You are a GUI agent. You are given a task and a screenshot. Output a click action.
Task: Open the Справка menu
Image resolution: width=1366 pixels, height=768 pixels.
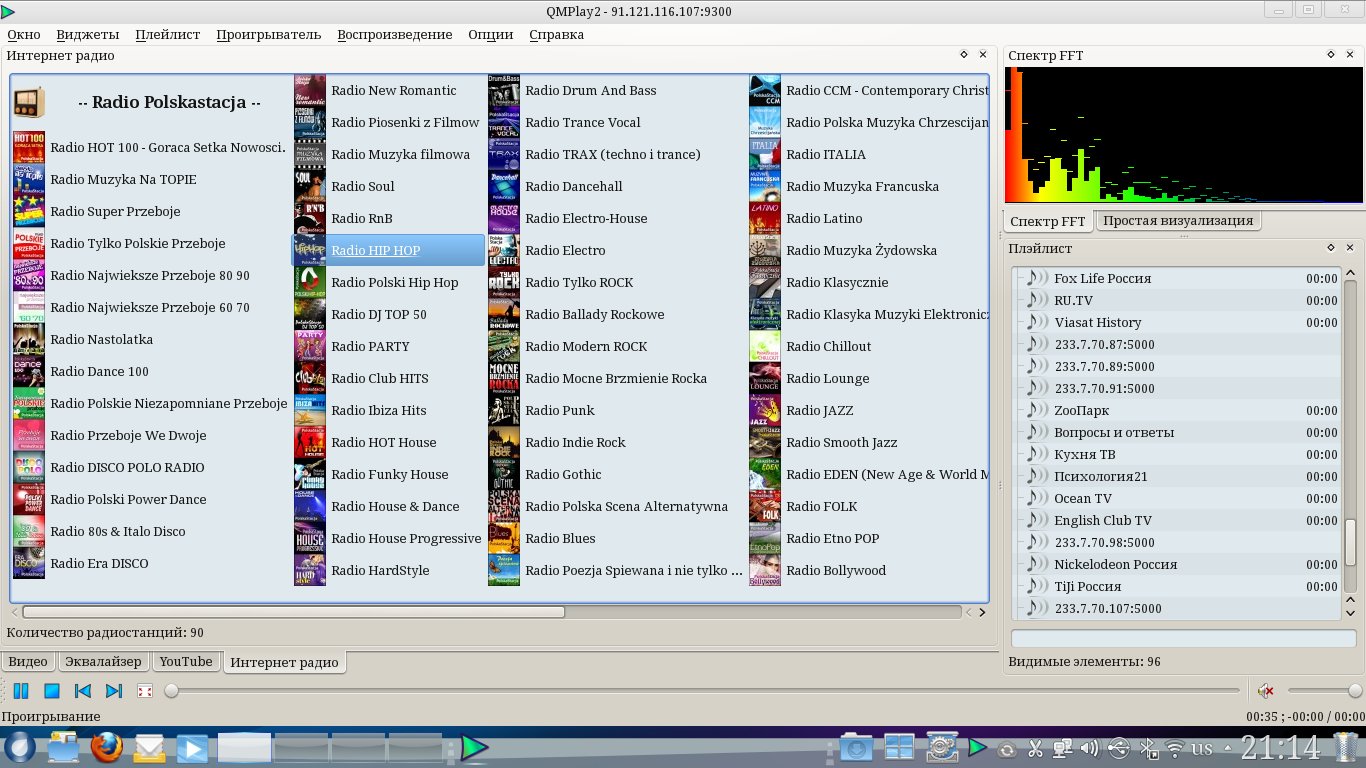click(557, 34)
